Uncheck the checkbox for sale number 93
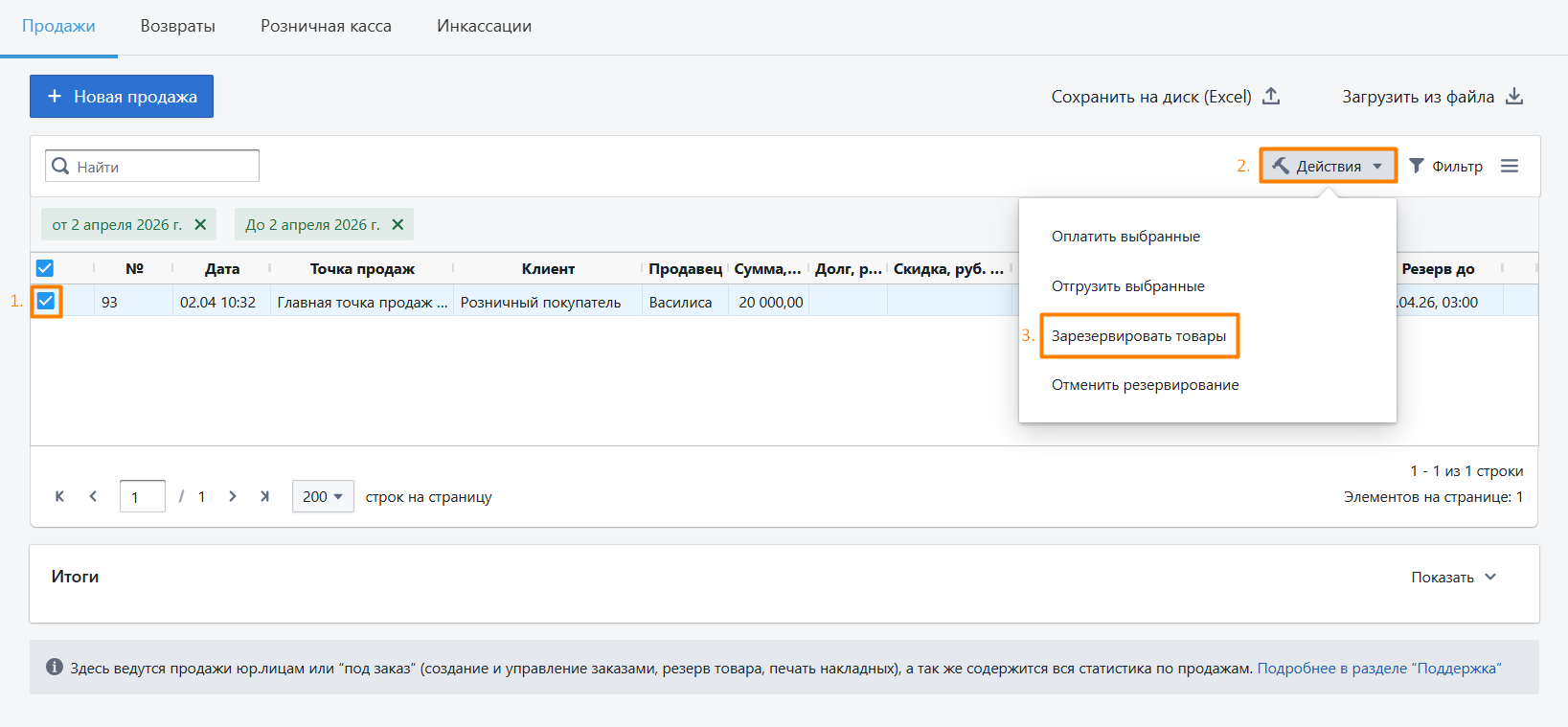The height and width of the screenshot is (727, 1568). click(45, 302)
